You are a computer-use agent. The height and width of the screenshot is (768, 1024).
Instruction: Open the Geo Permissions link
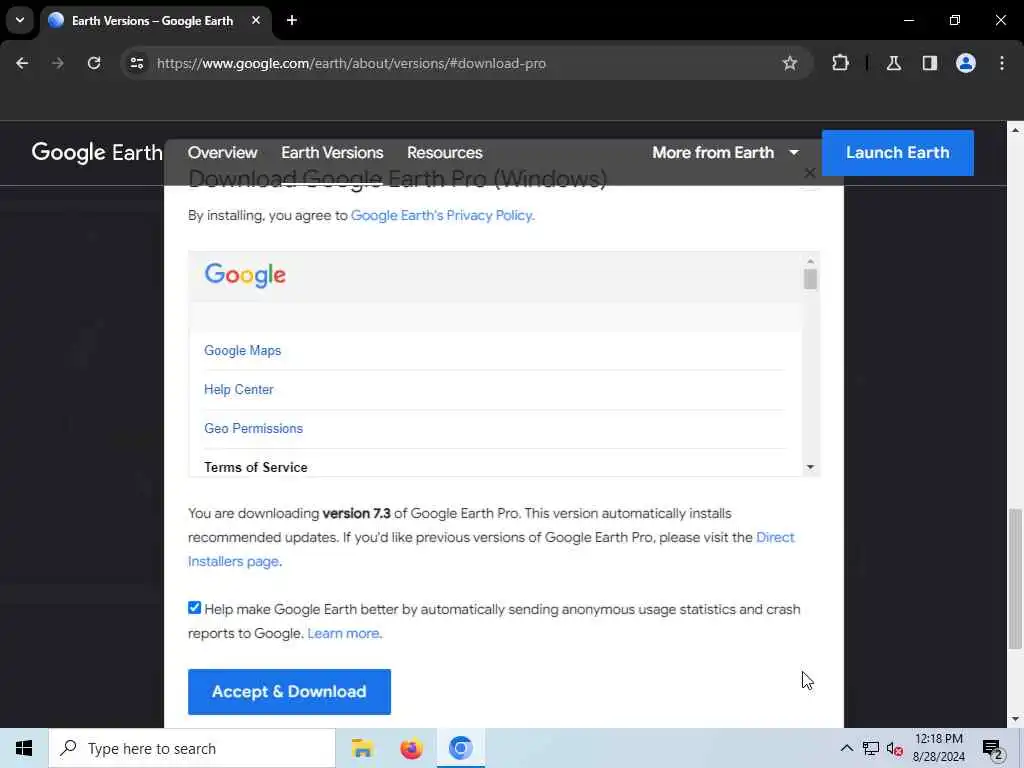click(x=253, y=428)
